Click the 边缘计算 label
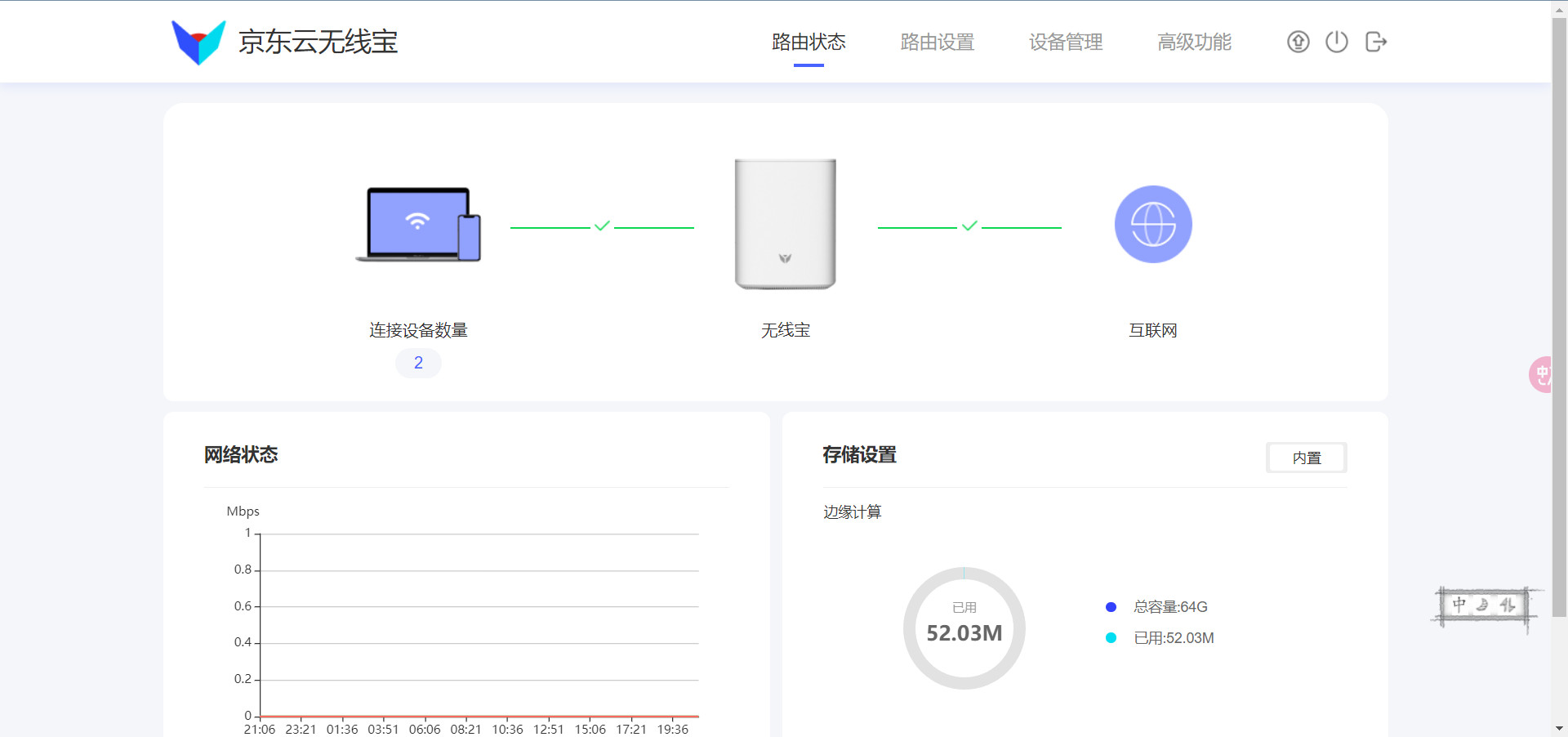Screen dimensions: 1568x737 tap(852, 512)
